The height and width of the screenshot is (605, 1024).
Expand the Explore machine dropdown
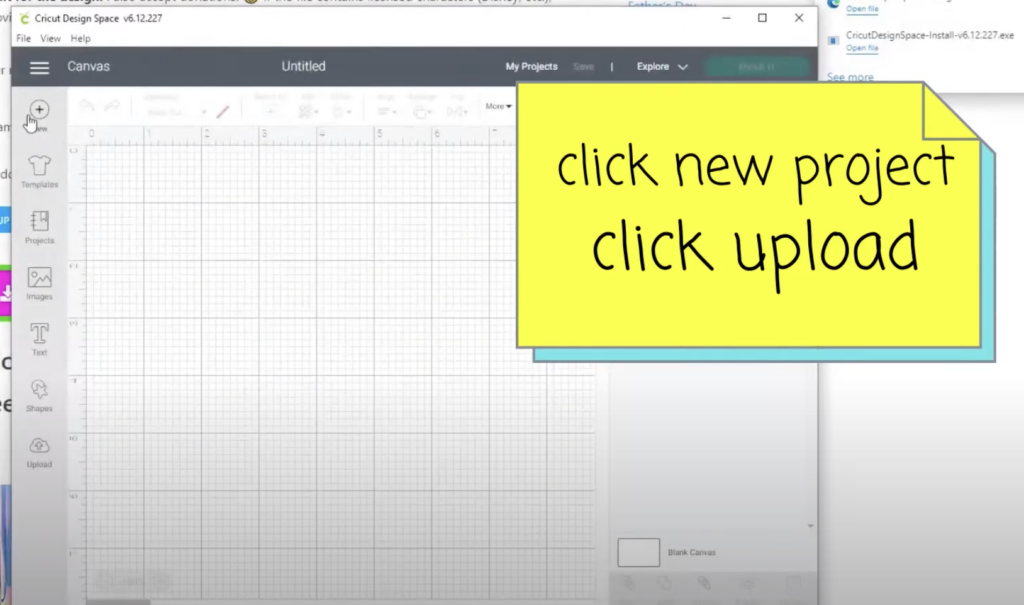[662, 67]
